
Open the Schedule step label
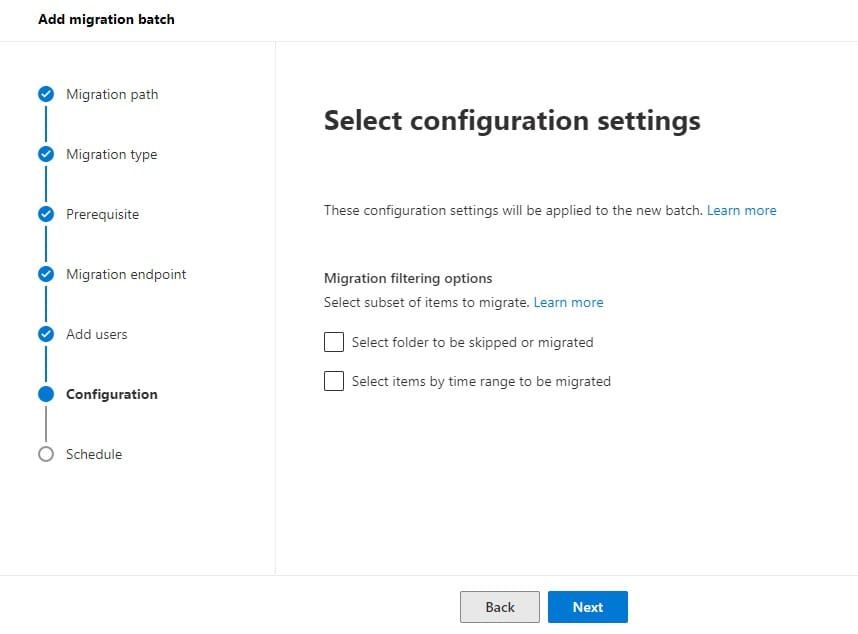click(94, 454)
